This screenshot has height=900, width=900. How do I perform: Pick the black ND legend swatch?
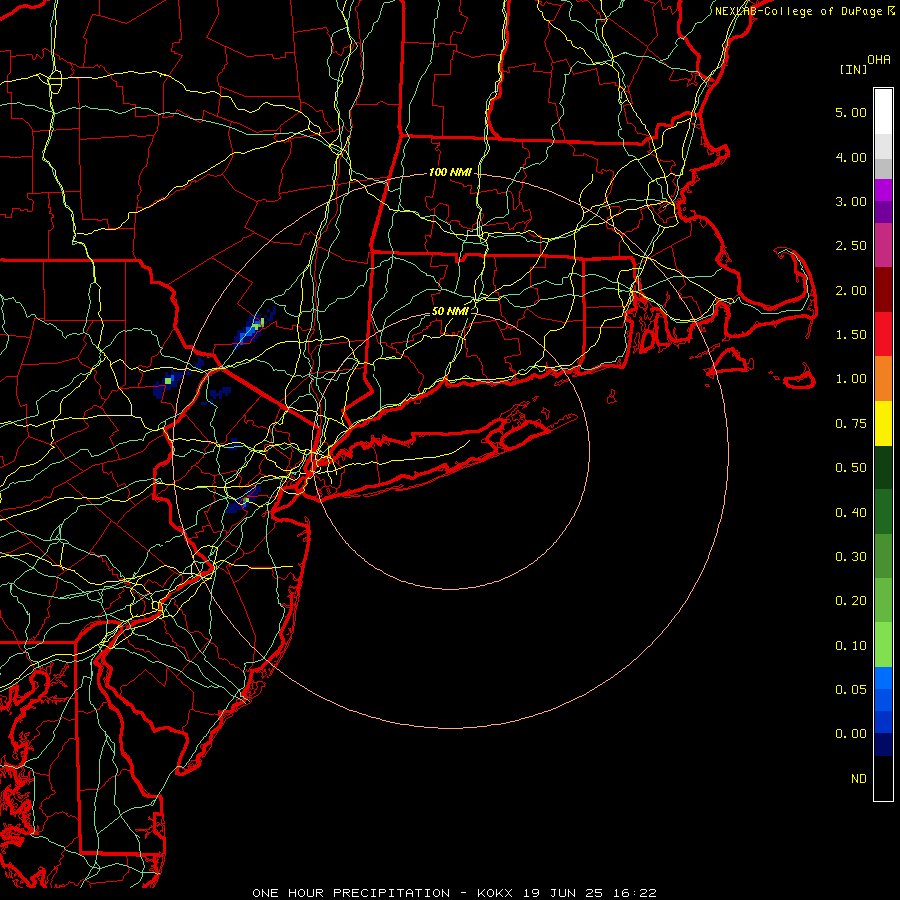[883, 778]
